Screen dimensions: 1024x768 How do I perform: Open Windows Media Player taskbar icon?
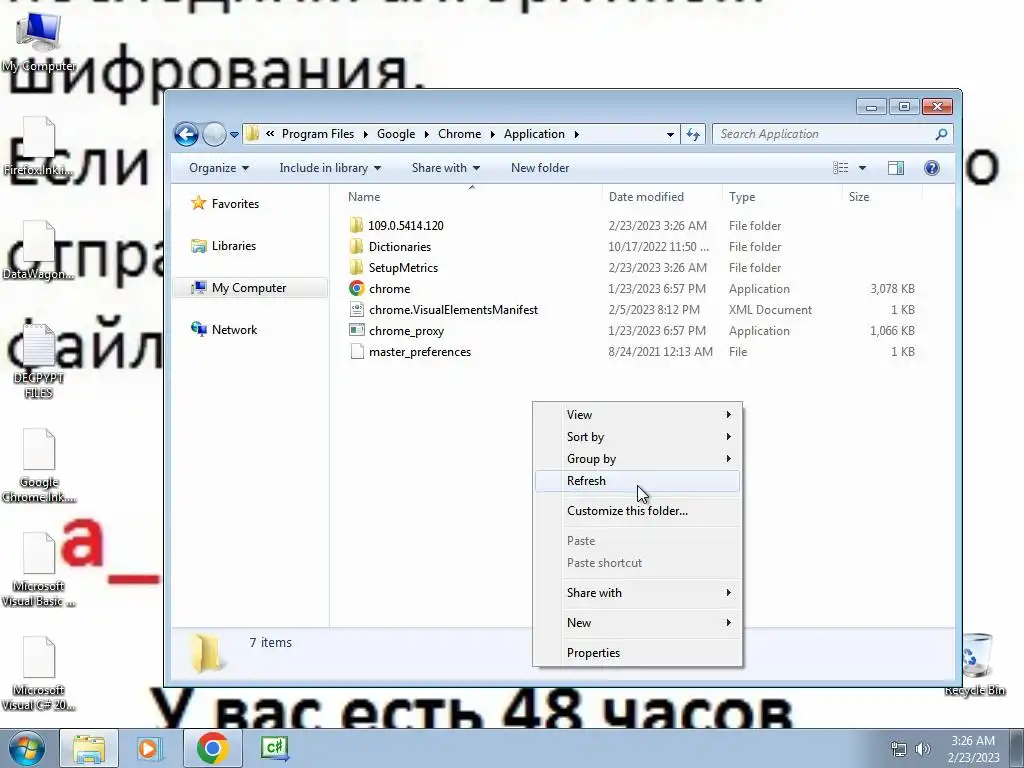[x=150, y=748]
